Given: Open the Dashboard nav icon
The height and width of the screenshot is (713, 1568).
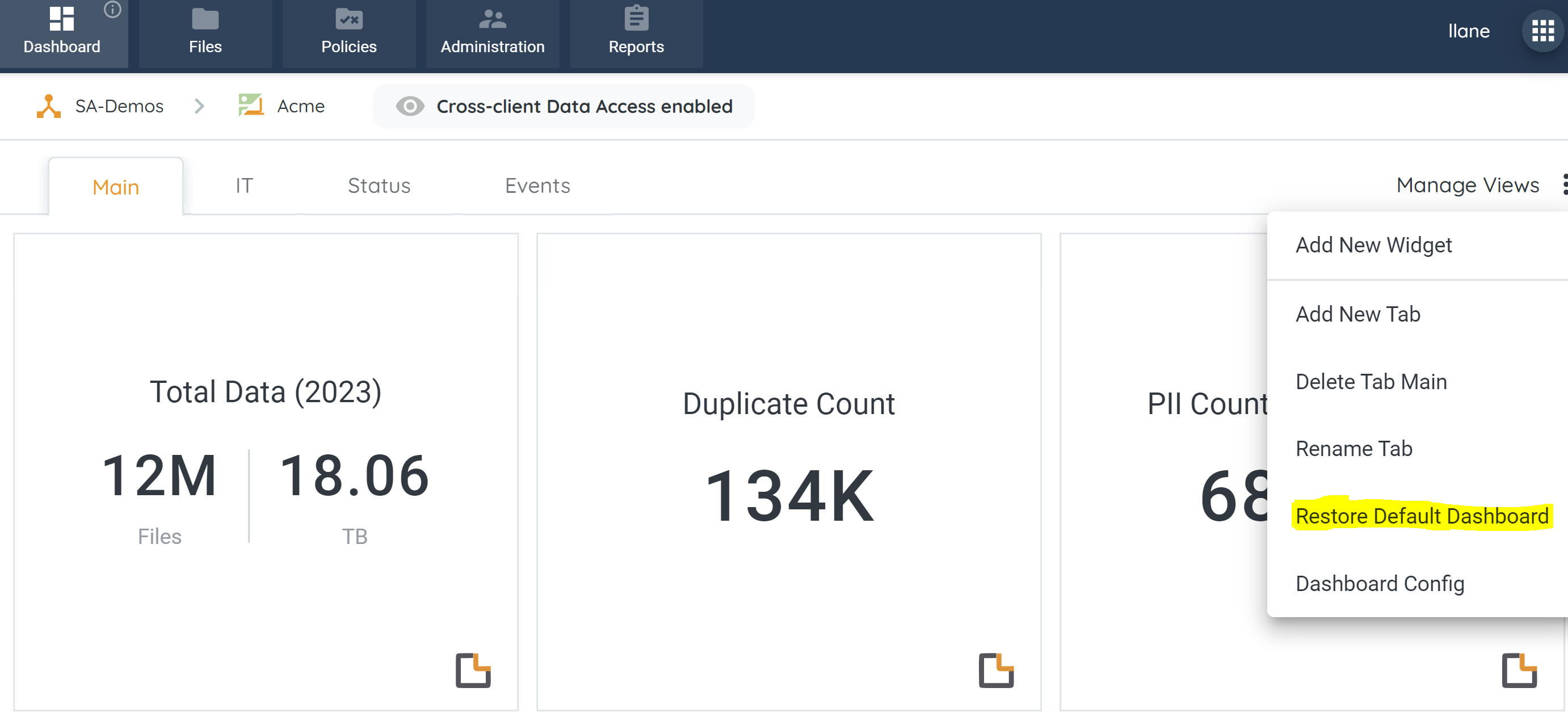Looking at the screenshot, I should [x=61, y=19].
